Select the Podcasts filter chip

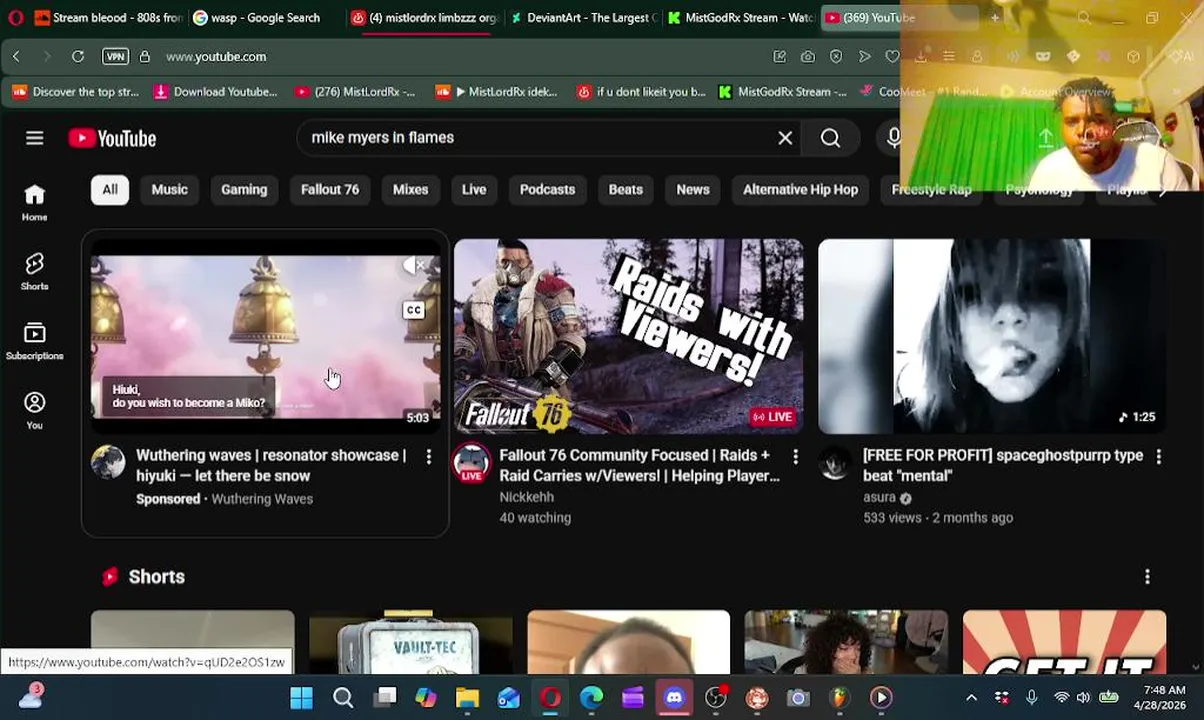(547, 189)
